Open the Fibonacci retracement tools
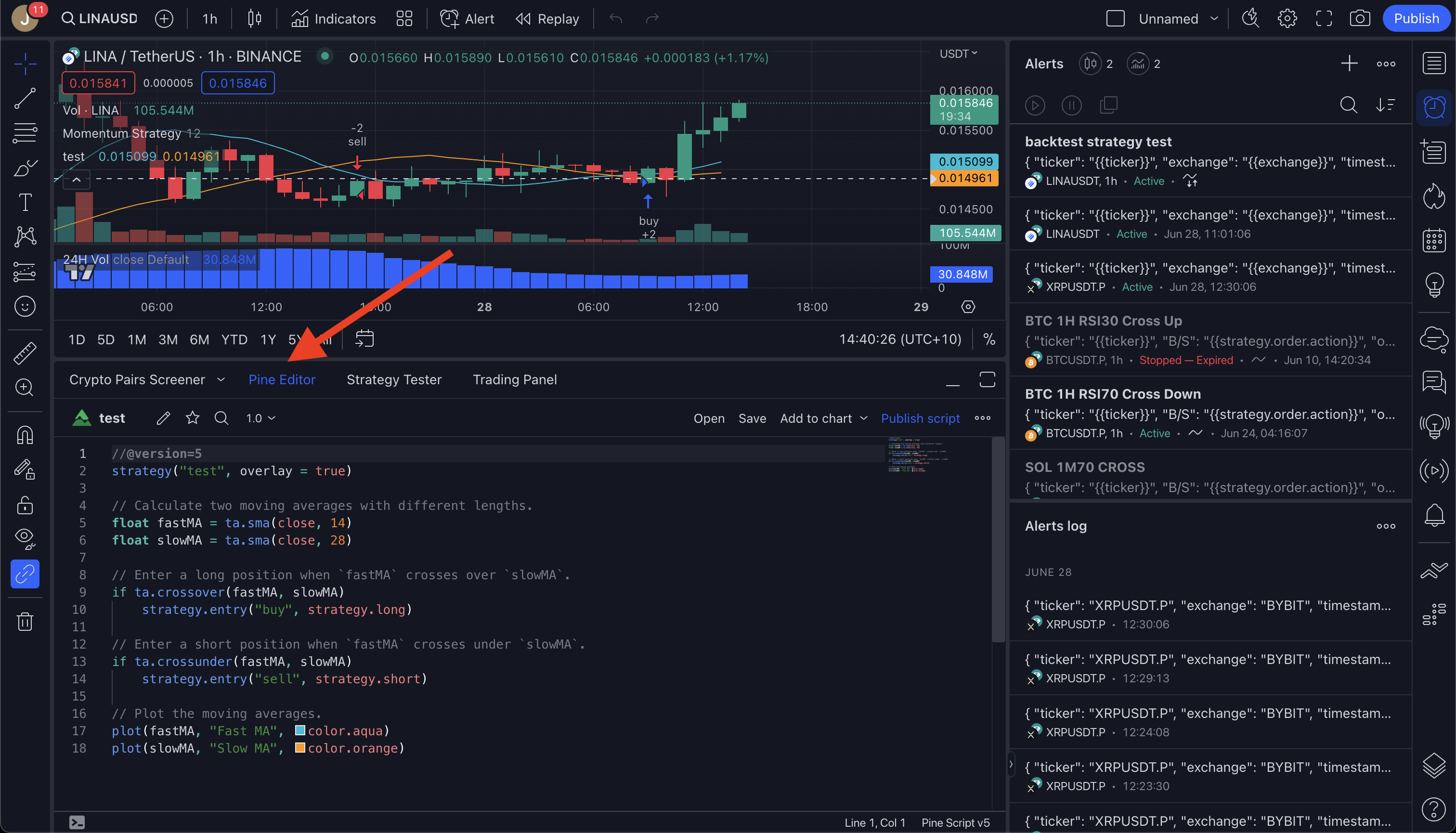The width and height of the screenshot is (1456, 833). click(x=25, y=133)
